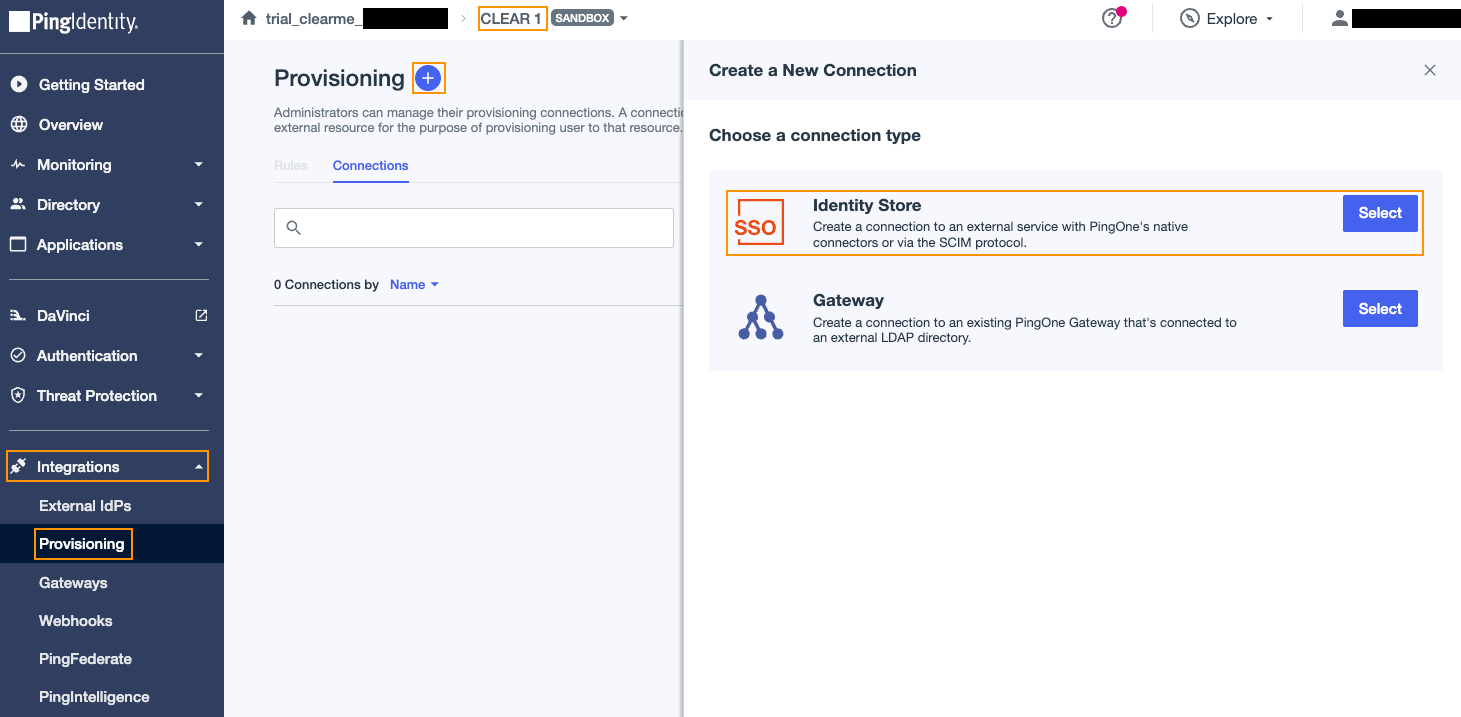The height and width of the screenshot is (717, 1461).
Task: Expand the Monitoring menu arrow
Action: tap(199, 165)
